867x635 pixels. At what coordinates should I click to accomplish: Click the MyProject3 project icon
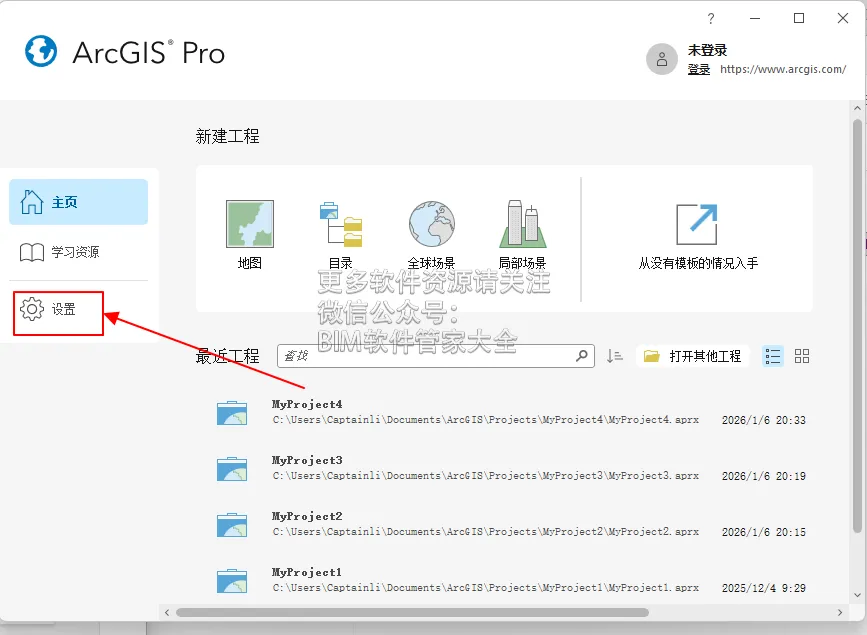click(x=232, y=469)
